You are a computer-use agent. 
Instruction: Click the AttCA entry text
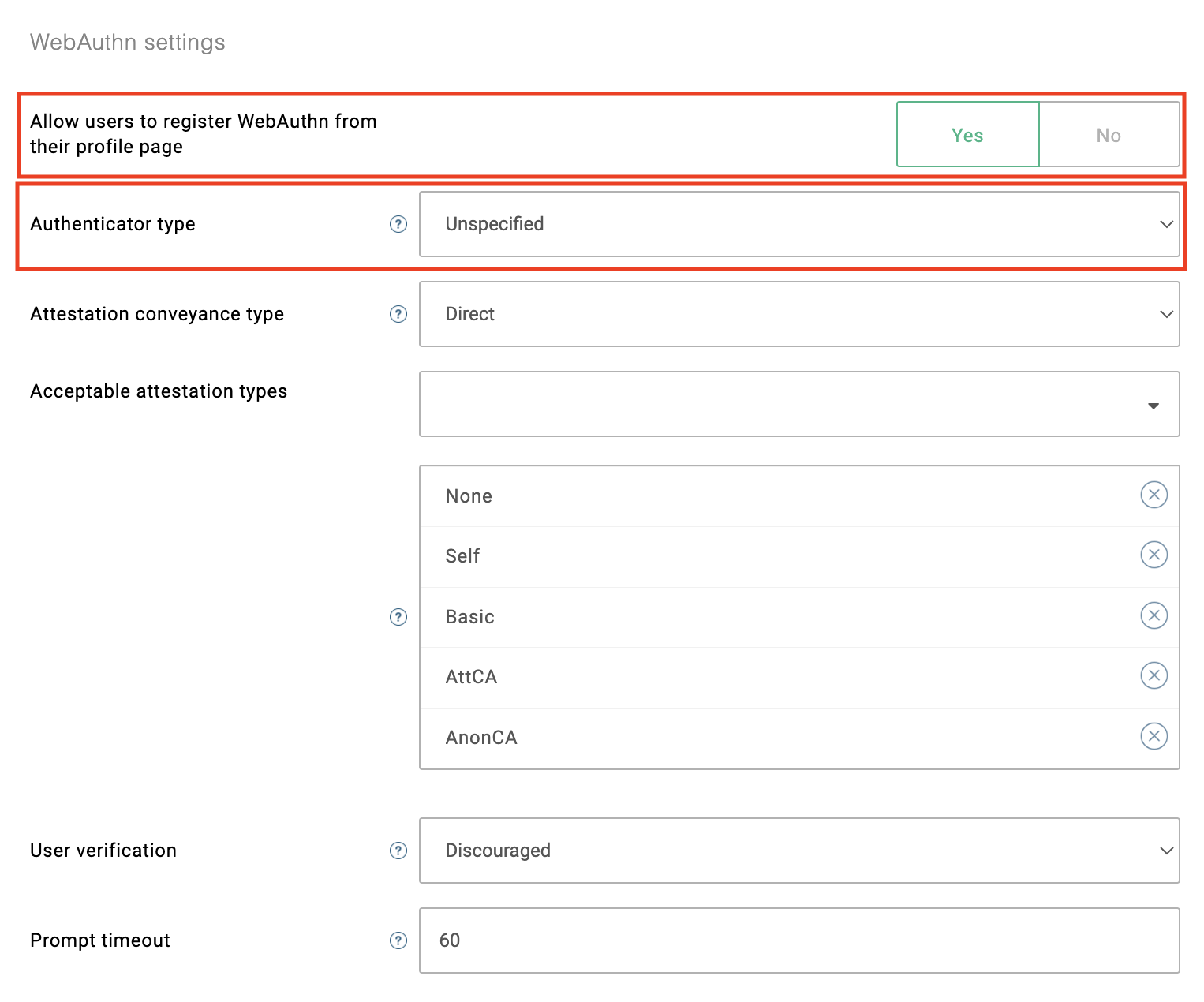(x=471, y=677)
